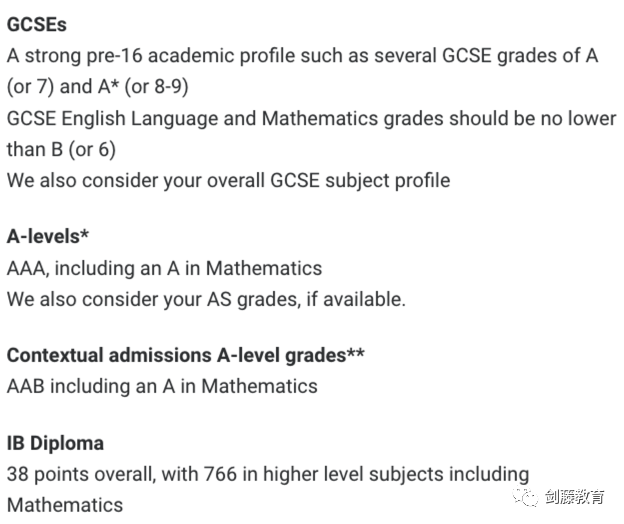Click the line about overall GCSE subject profile
Image resolution: width=624 pixels, height=524 pixels.
tap(228, 181)
